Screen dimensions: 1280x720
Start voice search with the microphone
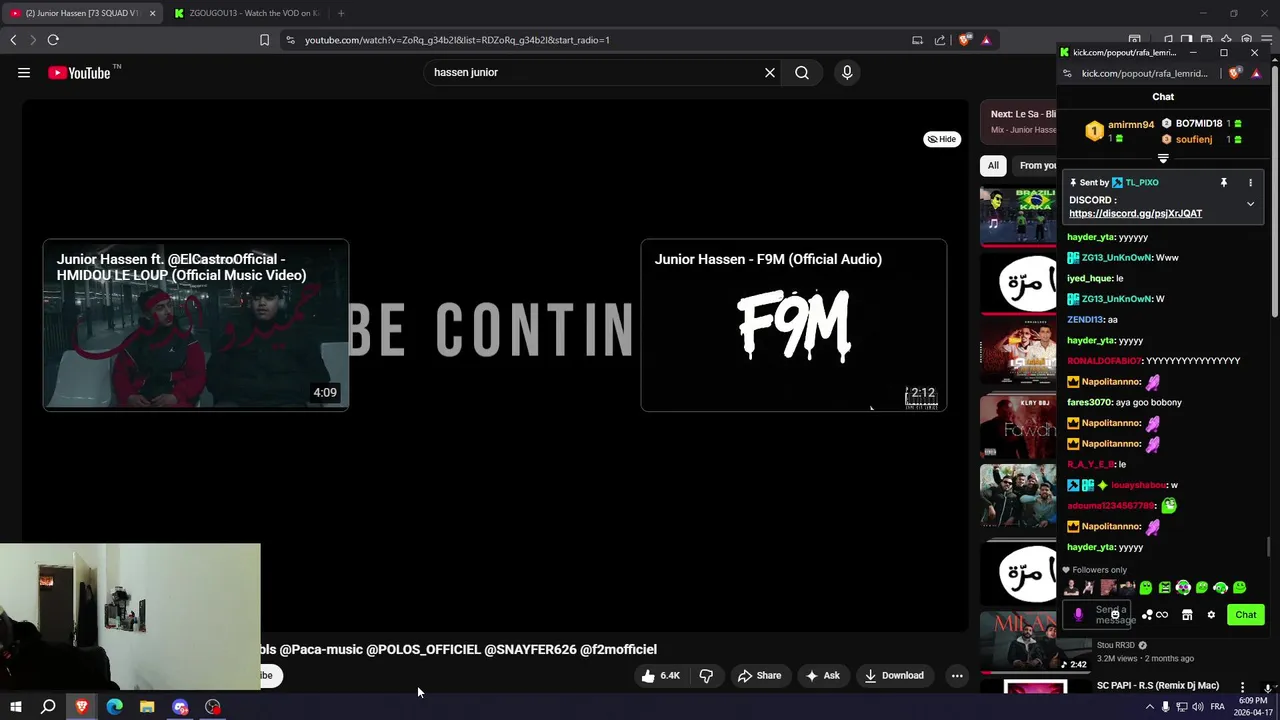(x=847, y=72)
